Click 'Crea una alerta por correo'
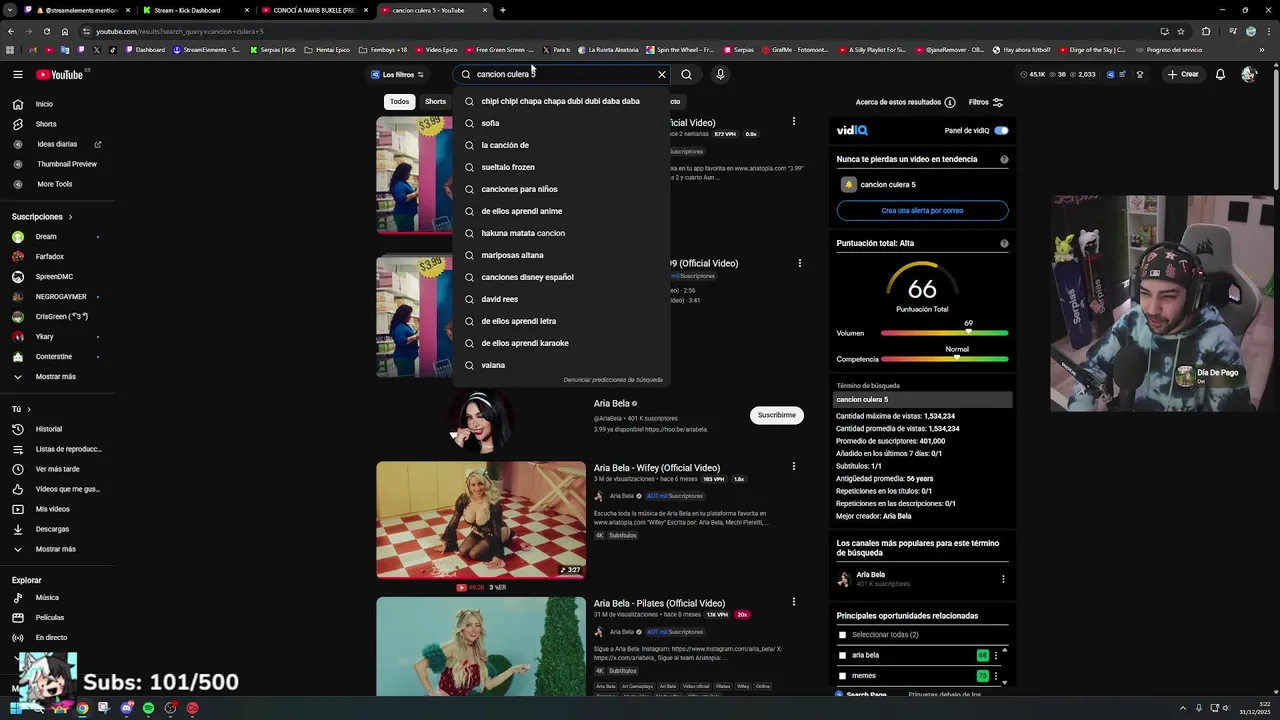This screenshot has width=1280, height=720. pyautogui.click(x=922, y=211)
